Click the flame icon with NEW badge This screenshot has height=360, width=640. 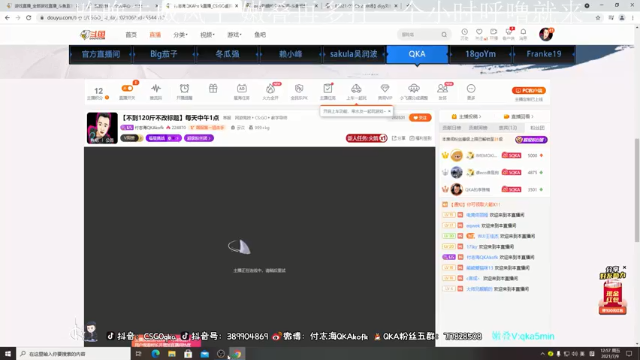coord(270,89)
